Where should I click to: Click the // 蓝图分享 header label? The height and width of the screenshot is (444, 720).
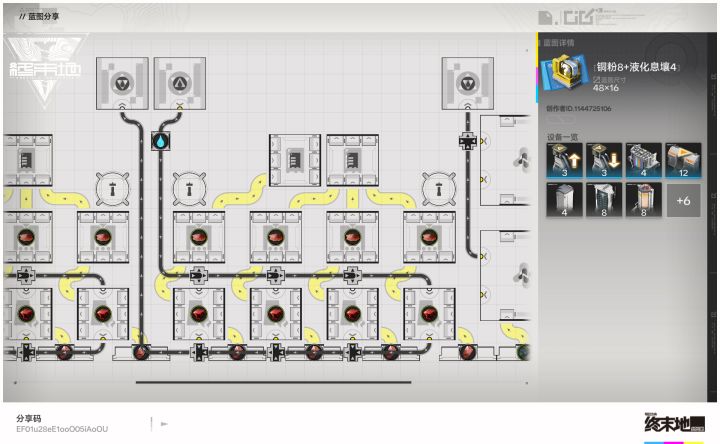39,17
